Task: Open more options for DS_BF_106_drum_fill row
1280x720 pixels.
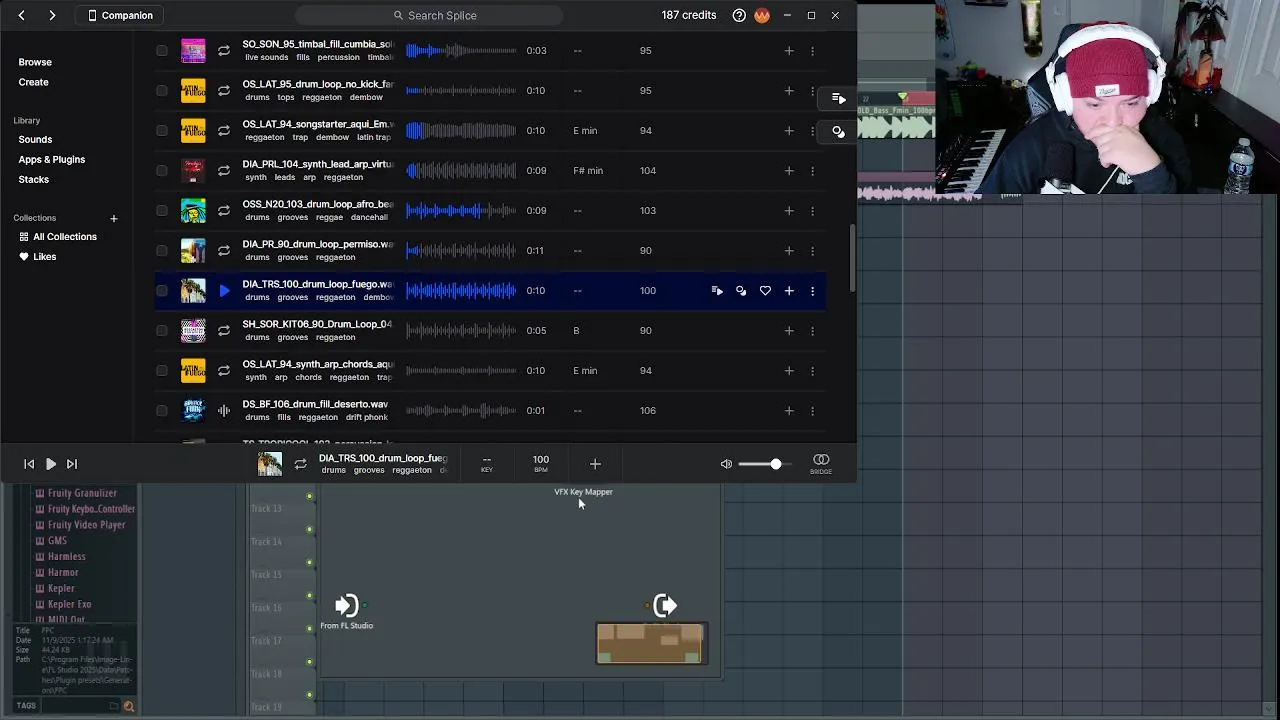Action: (x=812, y=410)
